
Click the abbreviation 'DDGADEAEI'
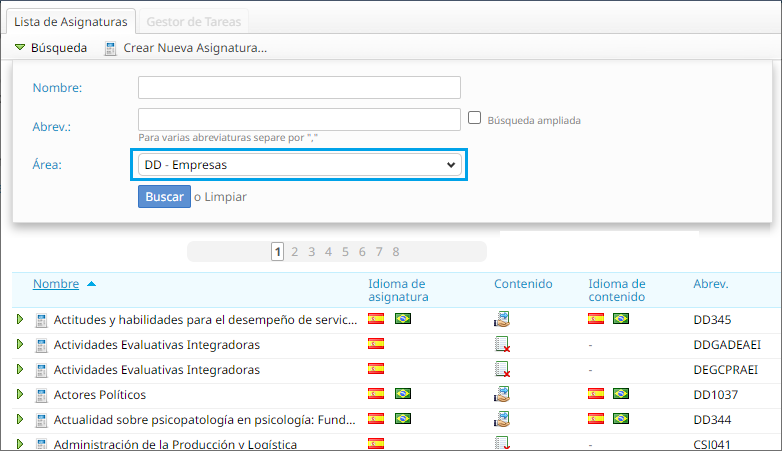click(727, 345)
